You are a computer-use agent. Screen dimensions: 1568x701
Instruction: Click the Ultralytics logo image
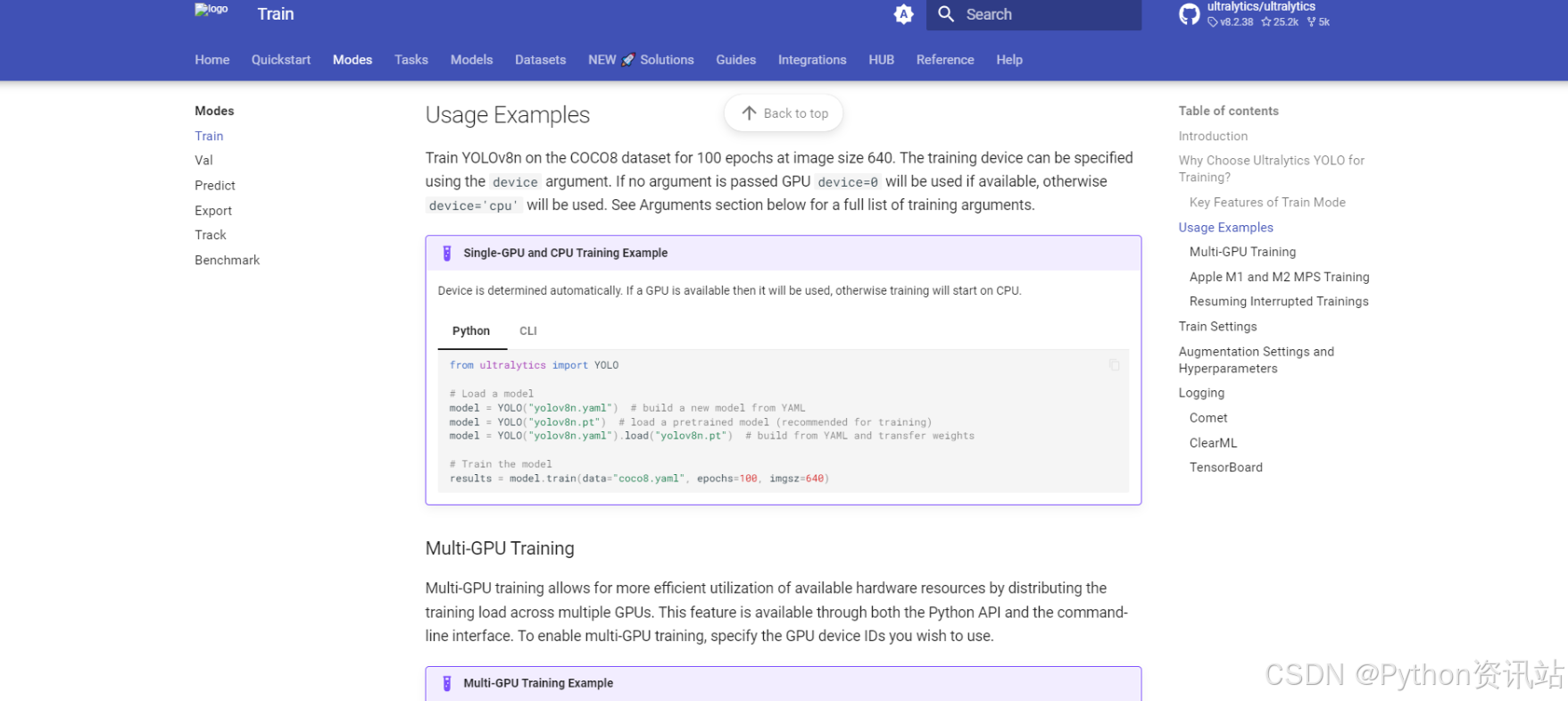[x=212, y=10]
